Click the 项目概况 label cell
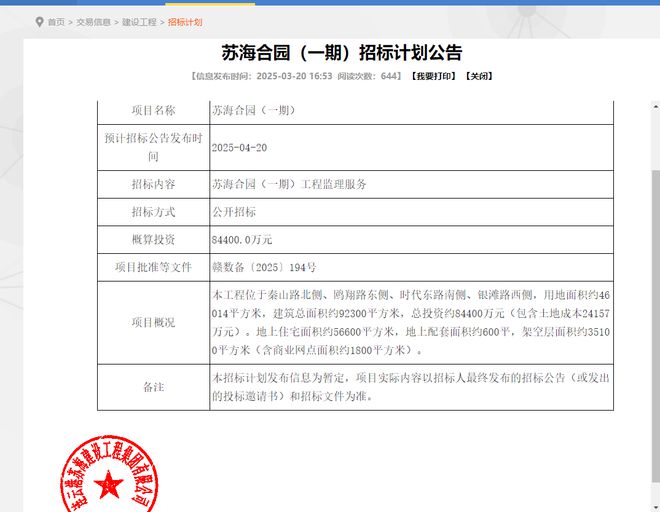The height and width of the screenshot is (512, 660). coord(153,323)
